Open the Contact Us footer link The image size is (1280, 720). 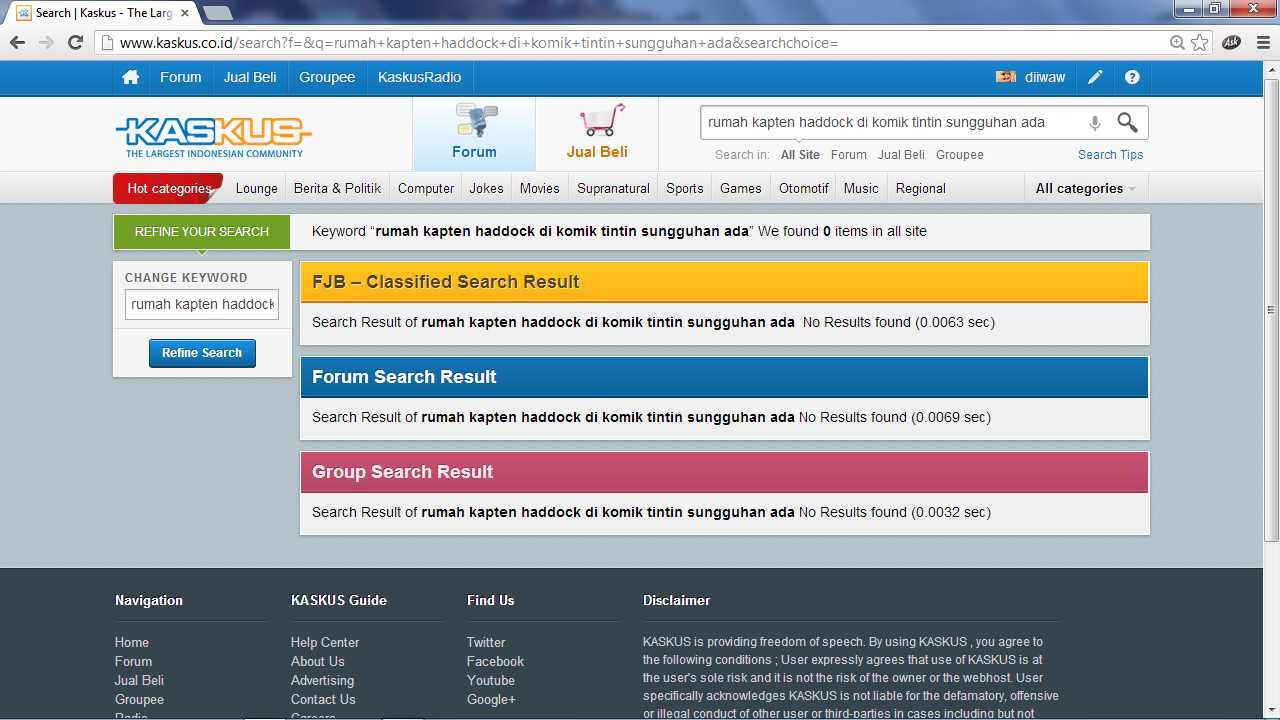click(x=323, y=700)
